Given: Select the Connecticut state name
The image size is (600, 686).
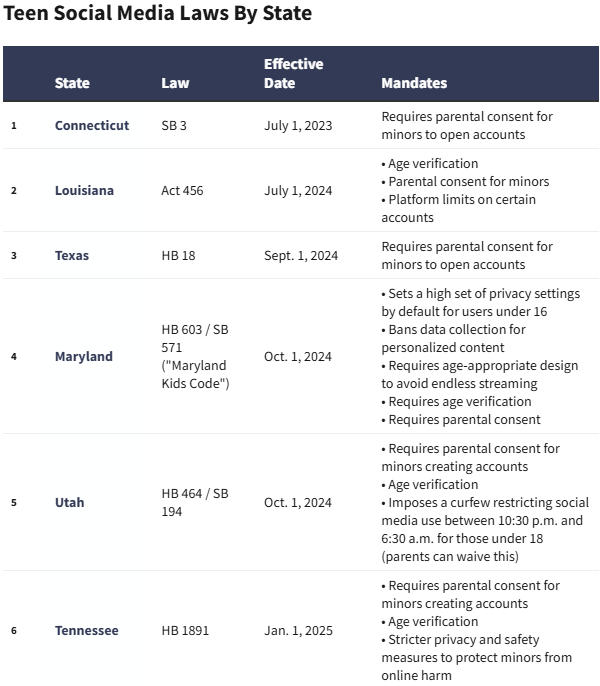Looking at the screenshot, I should [x=92, y=126].
